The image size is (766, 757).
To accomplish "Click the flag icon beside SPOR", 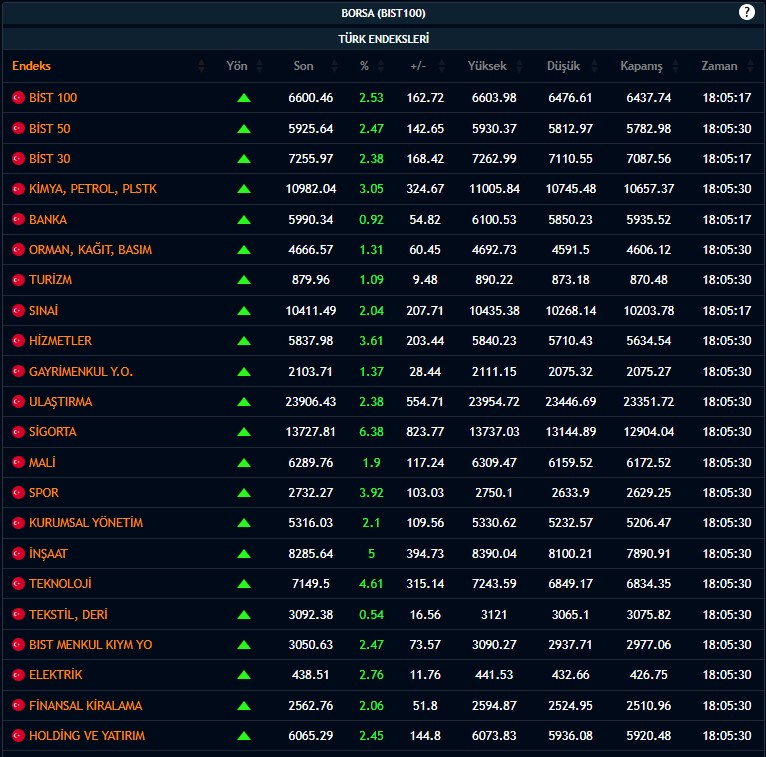I will point(18,493).
